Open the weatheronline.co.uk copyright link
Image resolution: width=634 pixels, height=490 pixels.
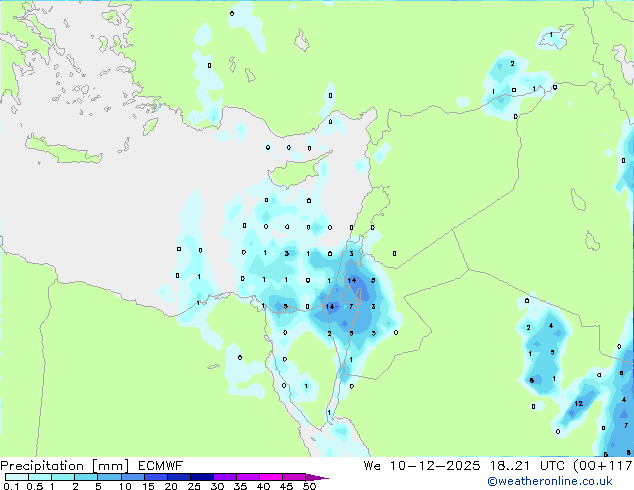click(550, 481)
